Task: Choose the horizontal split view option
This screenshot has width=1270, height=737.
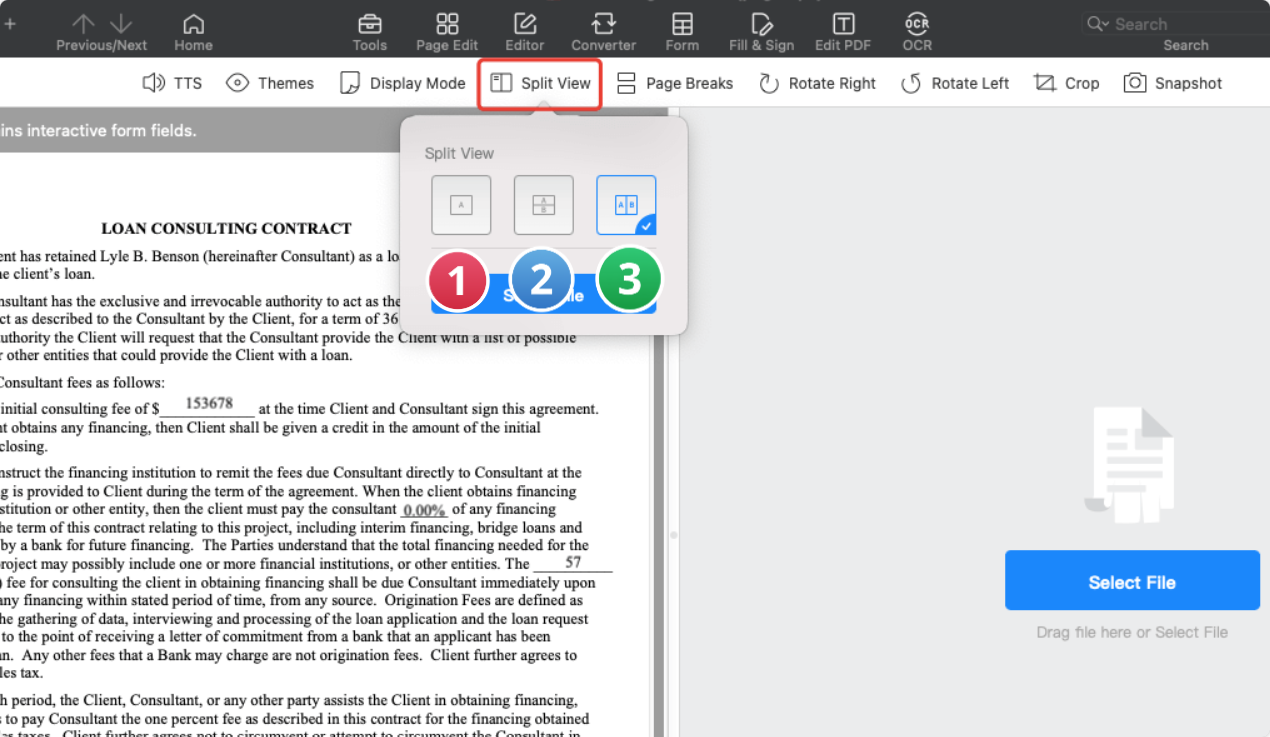Action: [543, 205]
